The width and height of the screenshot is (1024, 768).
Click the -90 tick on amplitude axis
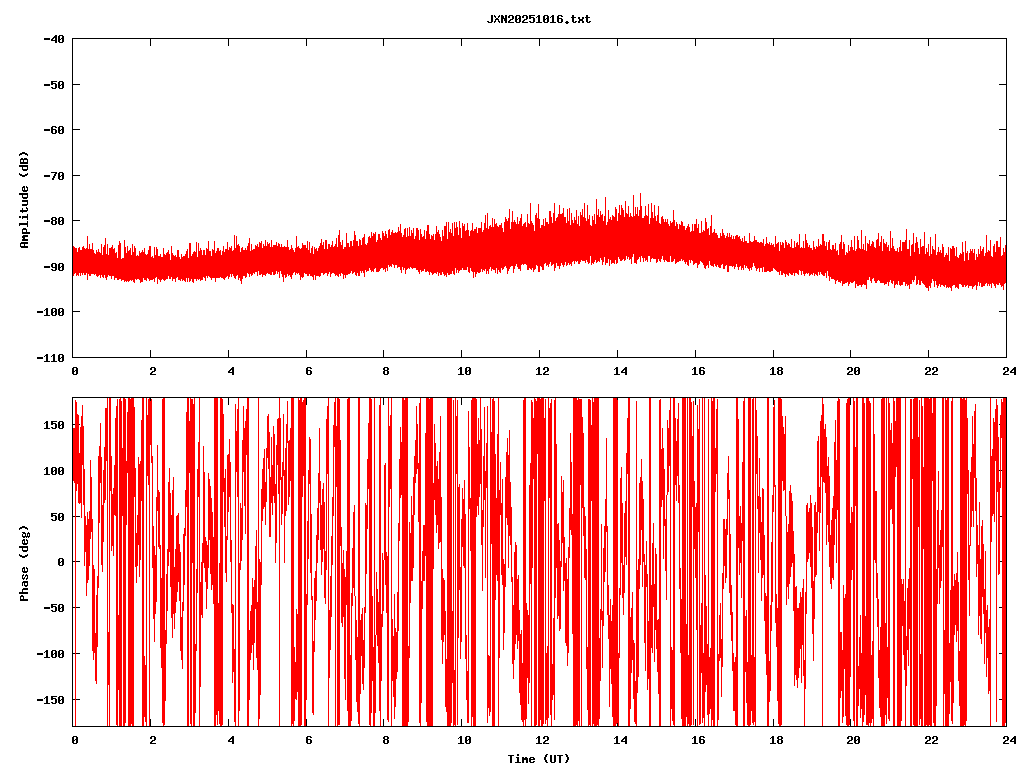[54, 267]
